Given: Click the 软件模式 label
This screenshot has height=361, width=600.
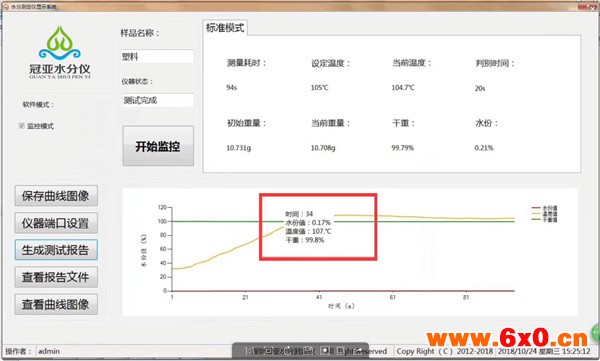Looking at the screenshot, I should pyautogui.click(x=38, y=105).
